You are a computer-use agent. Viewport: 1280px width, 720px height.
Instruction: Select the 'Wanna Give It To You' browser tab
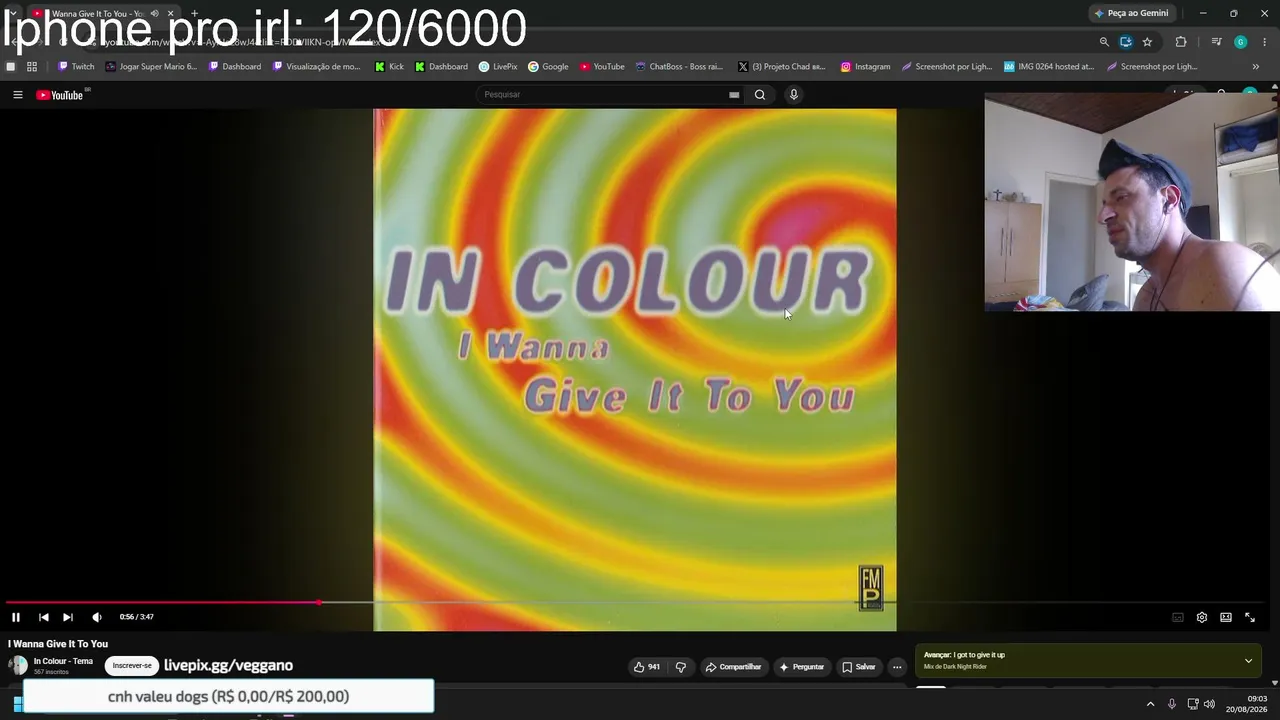coord(98,14)
